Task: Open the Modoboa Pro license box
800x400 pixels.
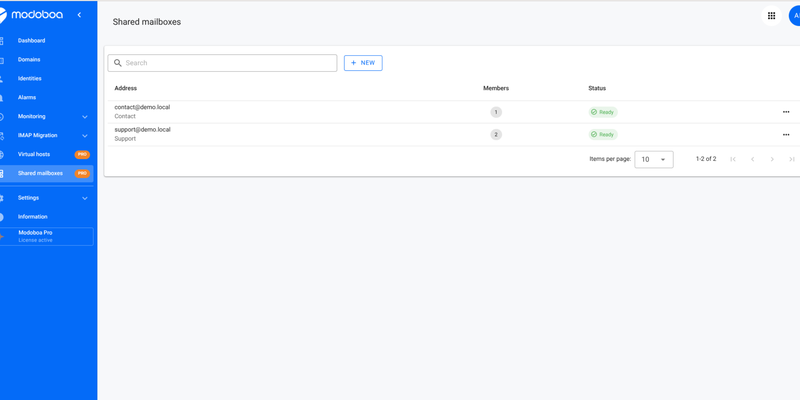Action: 46,236
